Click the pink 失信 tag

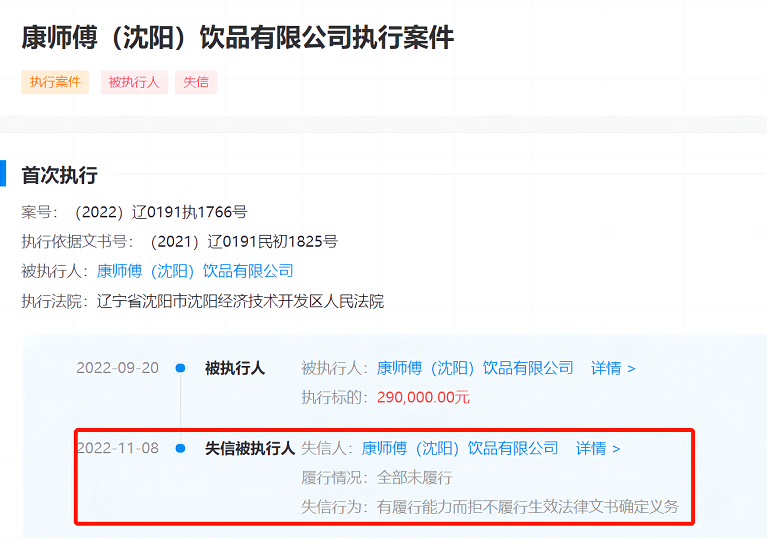click(196, 82)
